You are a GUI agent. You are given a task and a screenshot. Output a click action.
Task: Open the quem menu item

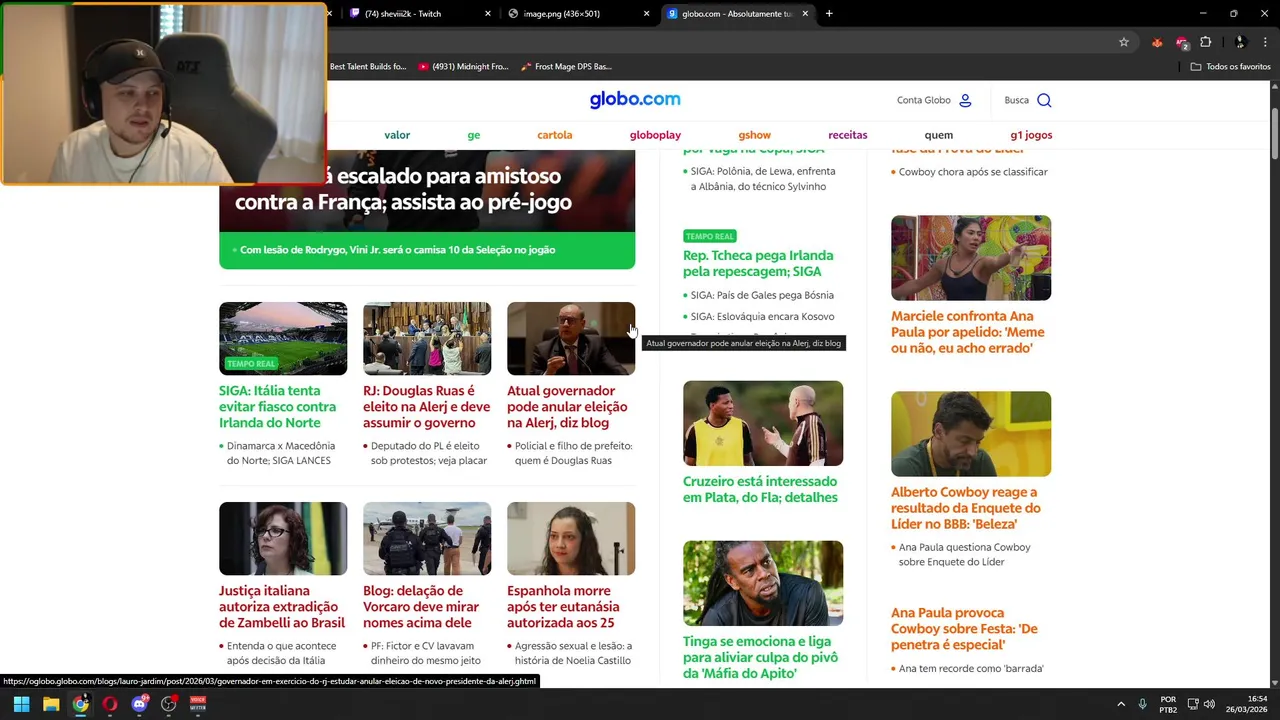[939, 135]
